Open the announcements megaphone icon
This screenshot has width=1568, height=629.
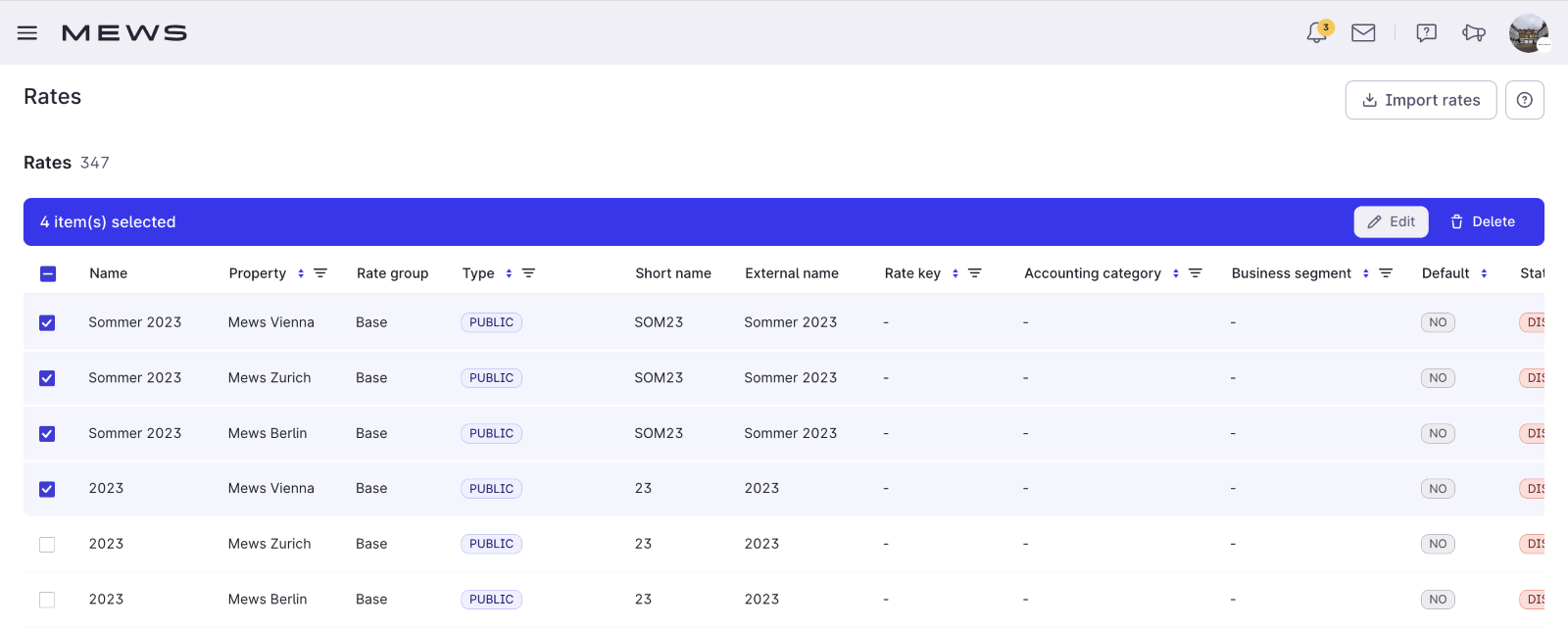click(1474, 33)
